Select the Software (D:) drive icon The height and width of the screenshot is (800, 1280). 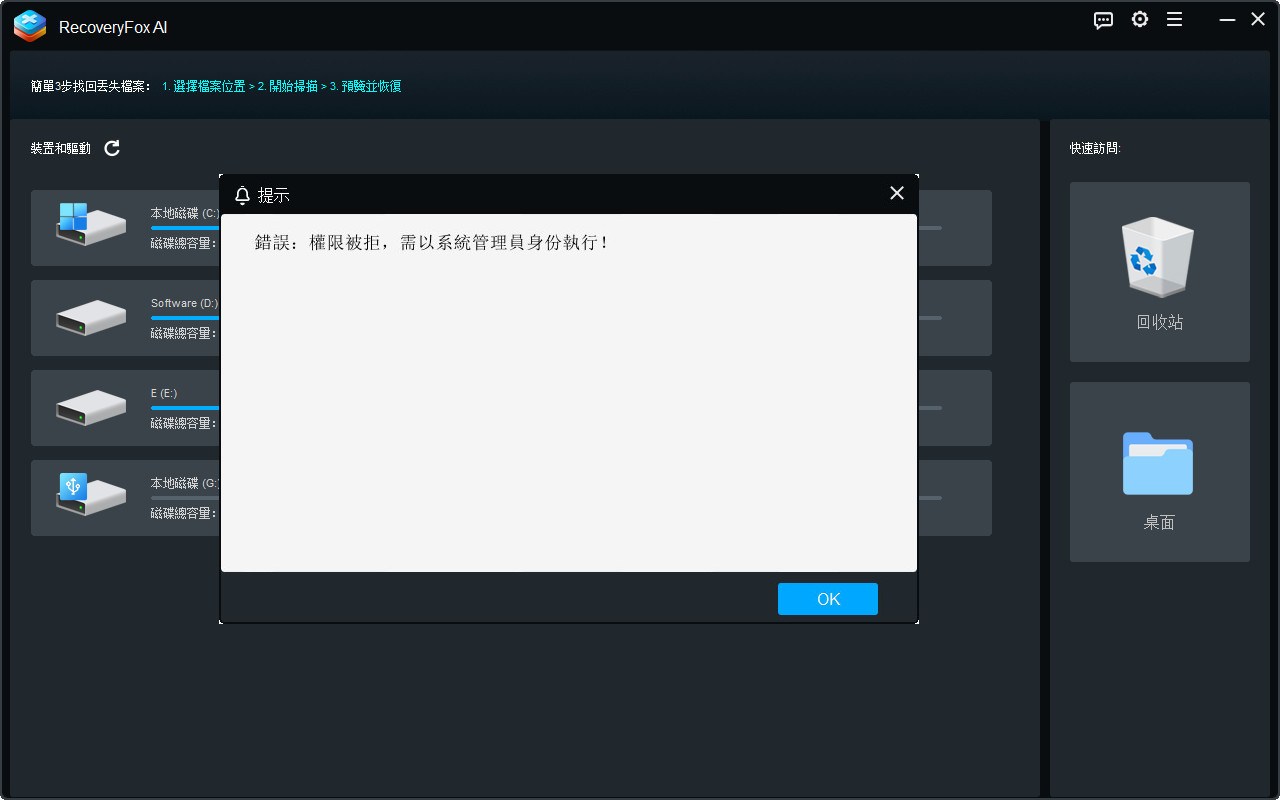coord(91,317)
